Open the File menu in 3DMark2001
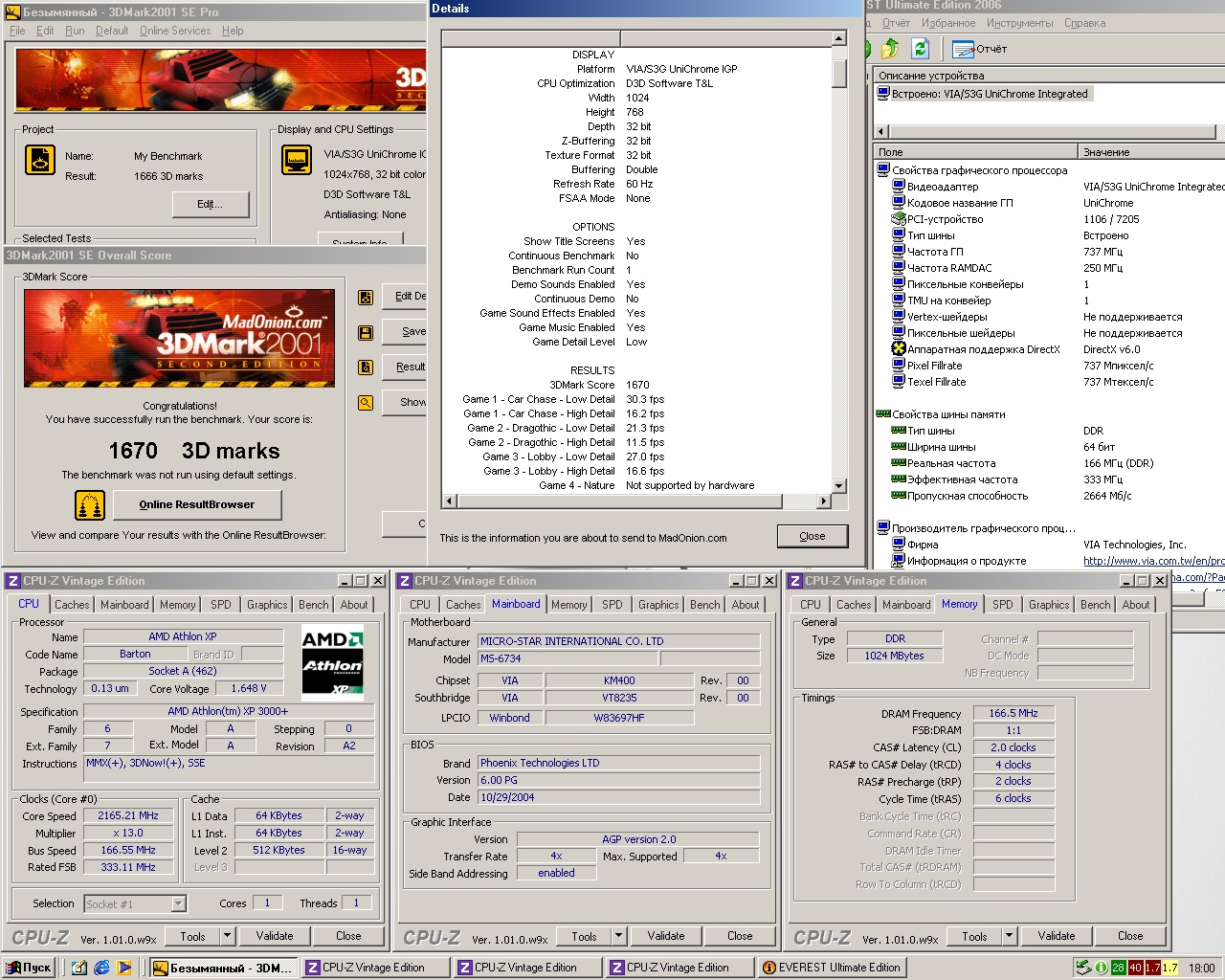Viewport: 1225px width, 980px height. (x=17, y=31)
